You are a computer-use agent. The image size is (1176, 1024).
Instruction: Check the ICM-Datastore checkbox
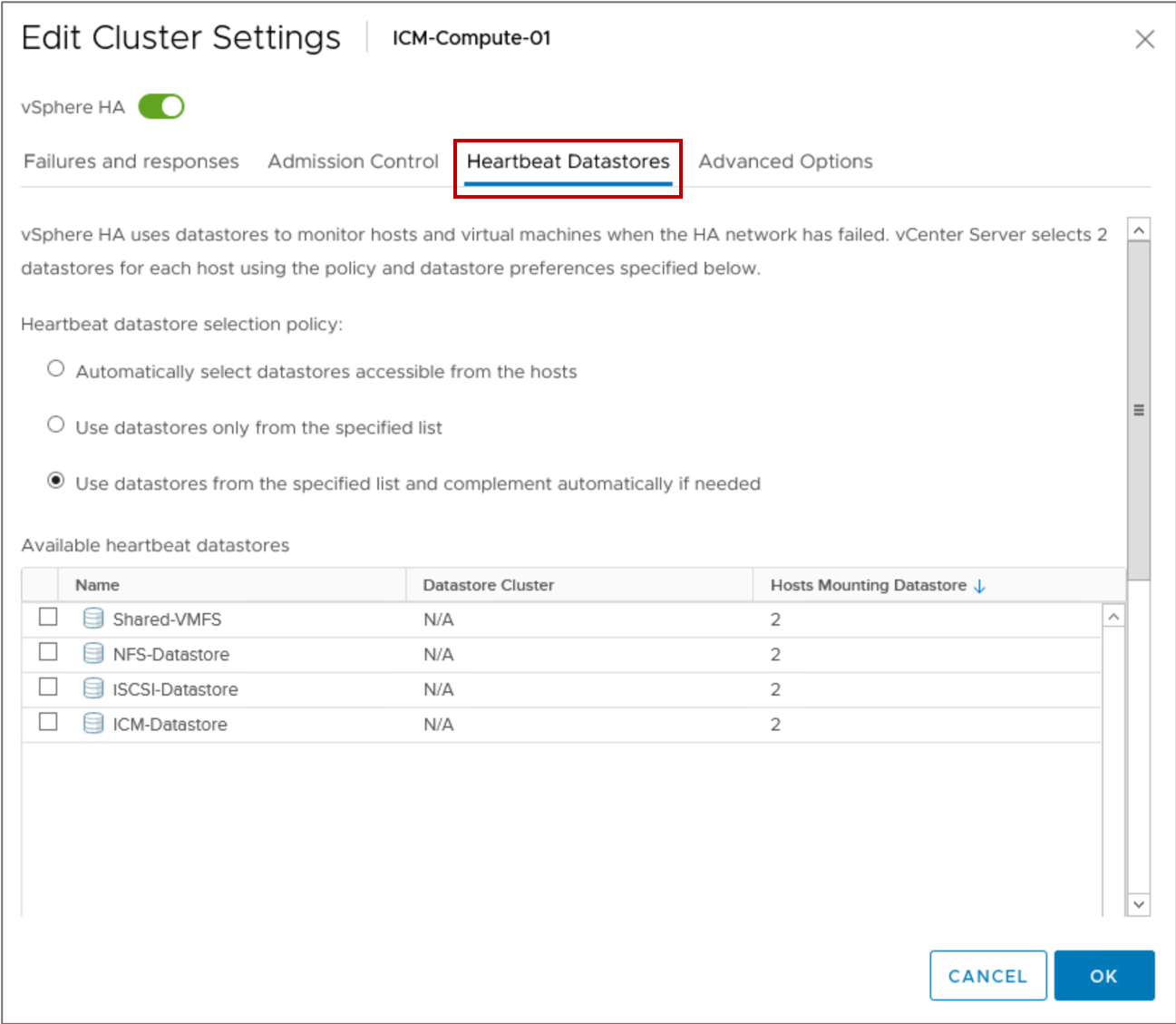pos(48,722)
